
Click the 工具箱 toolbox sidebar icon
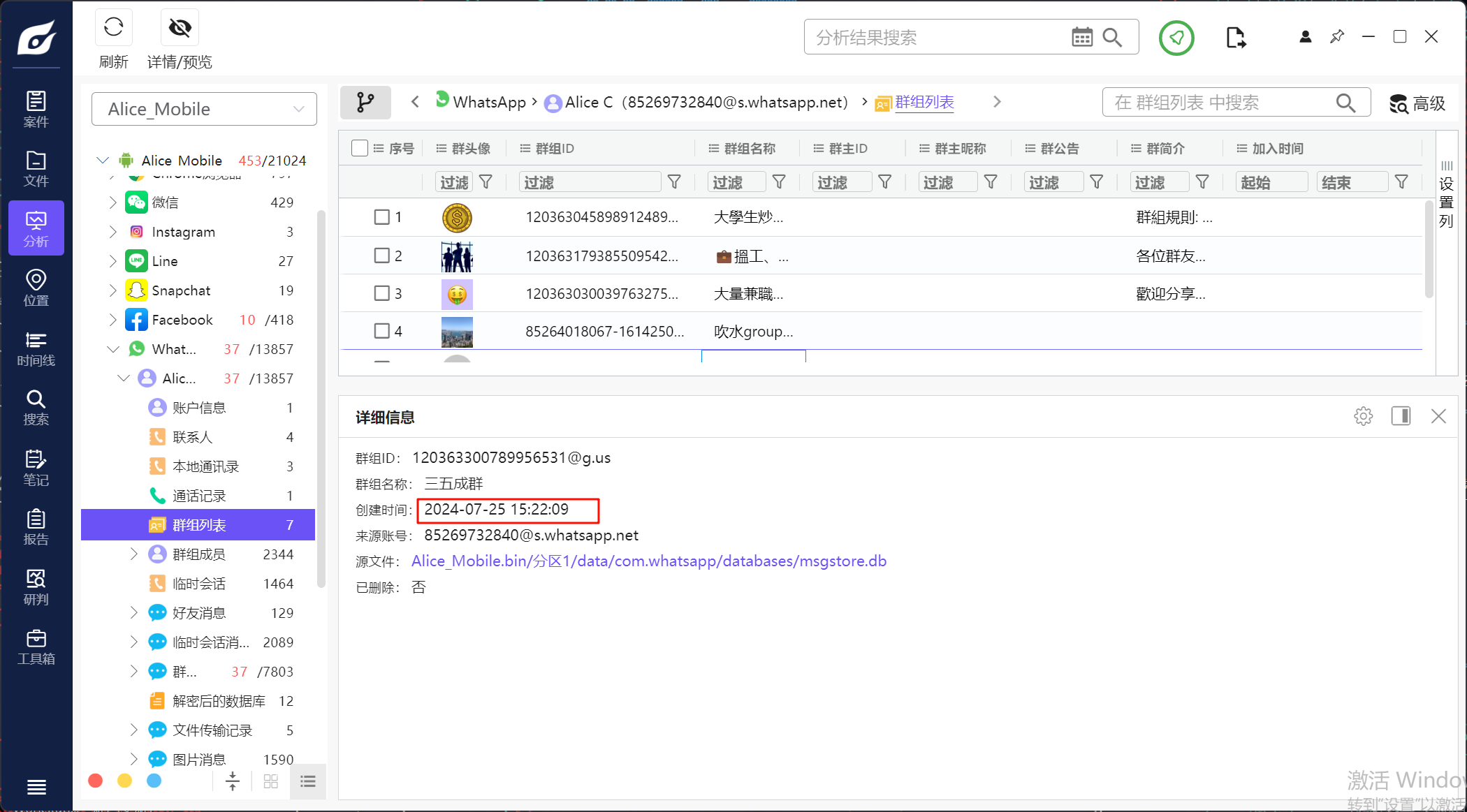[36, 647]
